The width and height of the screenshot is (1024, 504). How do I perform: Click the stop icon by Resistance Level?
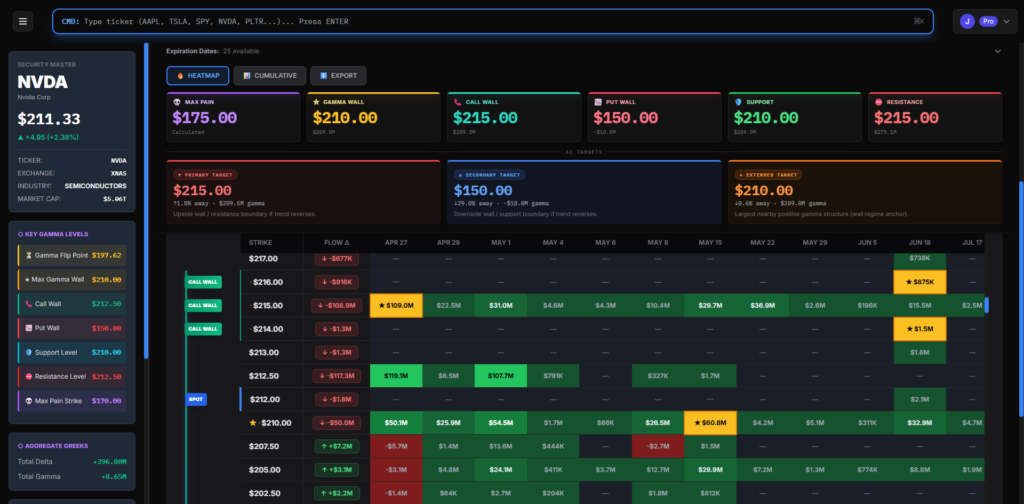[28, 377]
